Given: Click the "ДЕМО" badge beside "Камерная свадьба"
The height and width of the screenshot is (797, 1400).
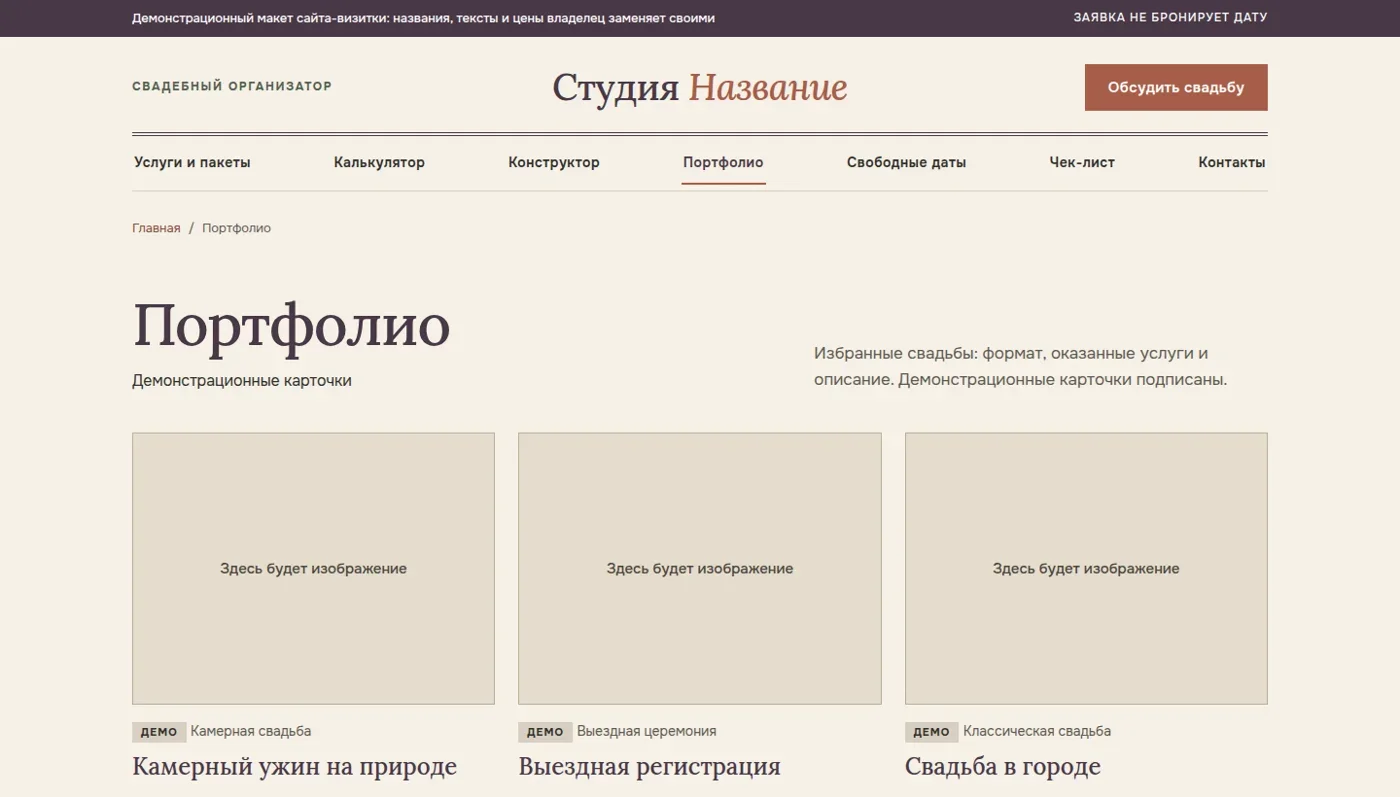Looking at the screenshot, I should (x=159, y=732).
